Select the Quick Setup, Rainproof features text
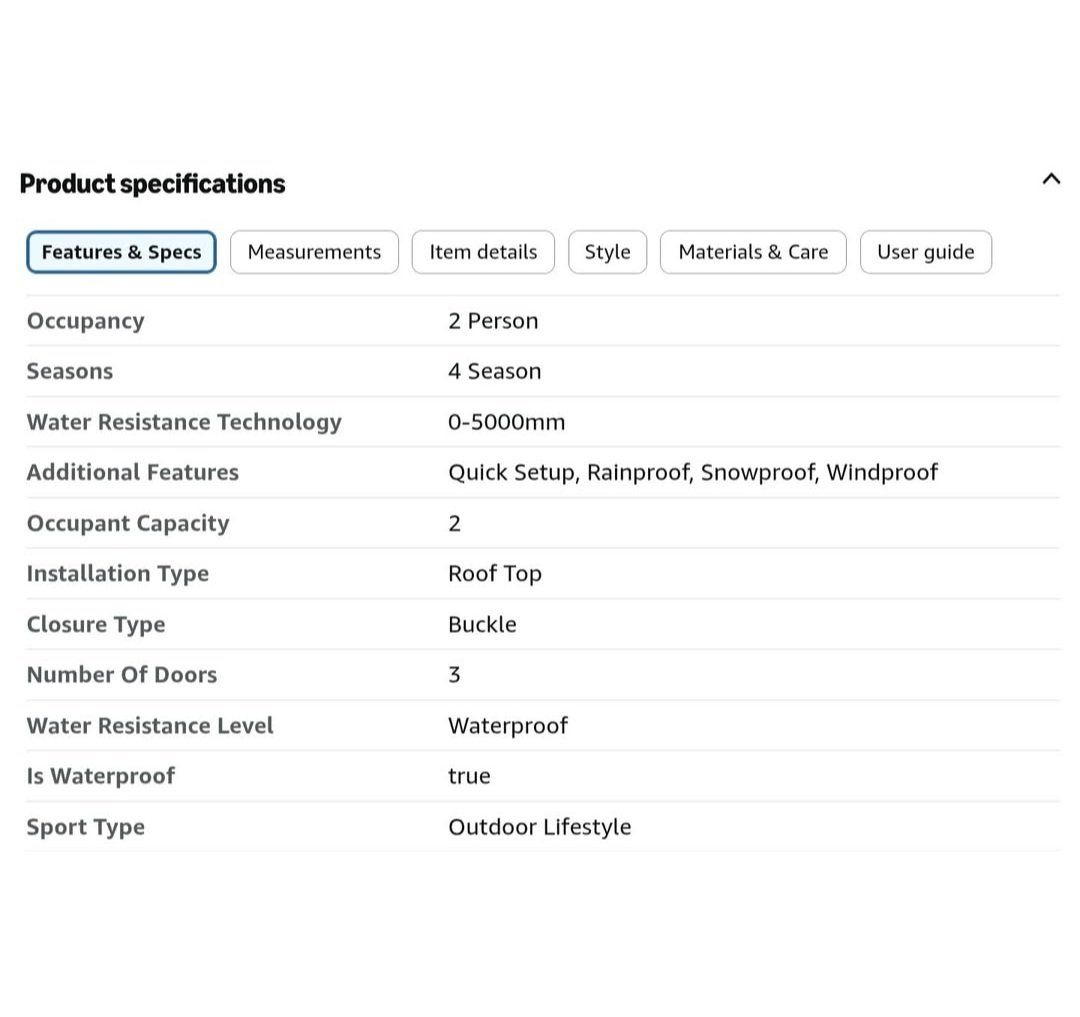 (x=570, y=473)
